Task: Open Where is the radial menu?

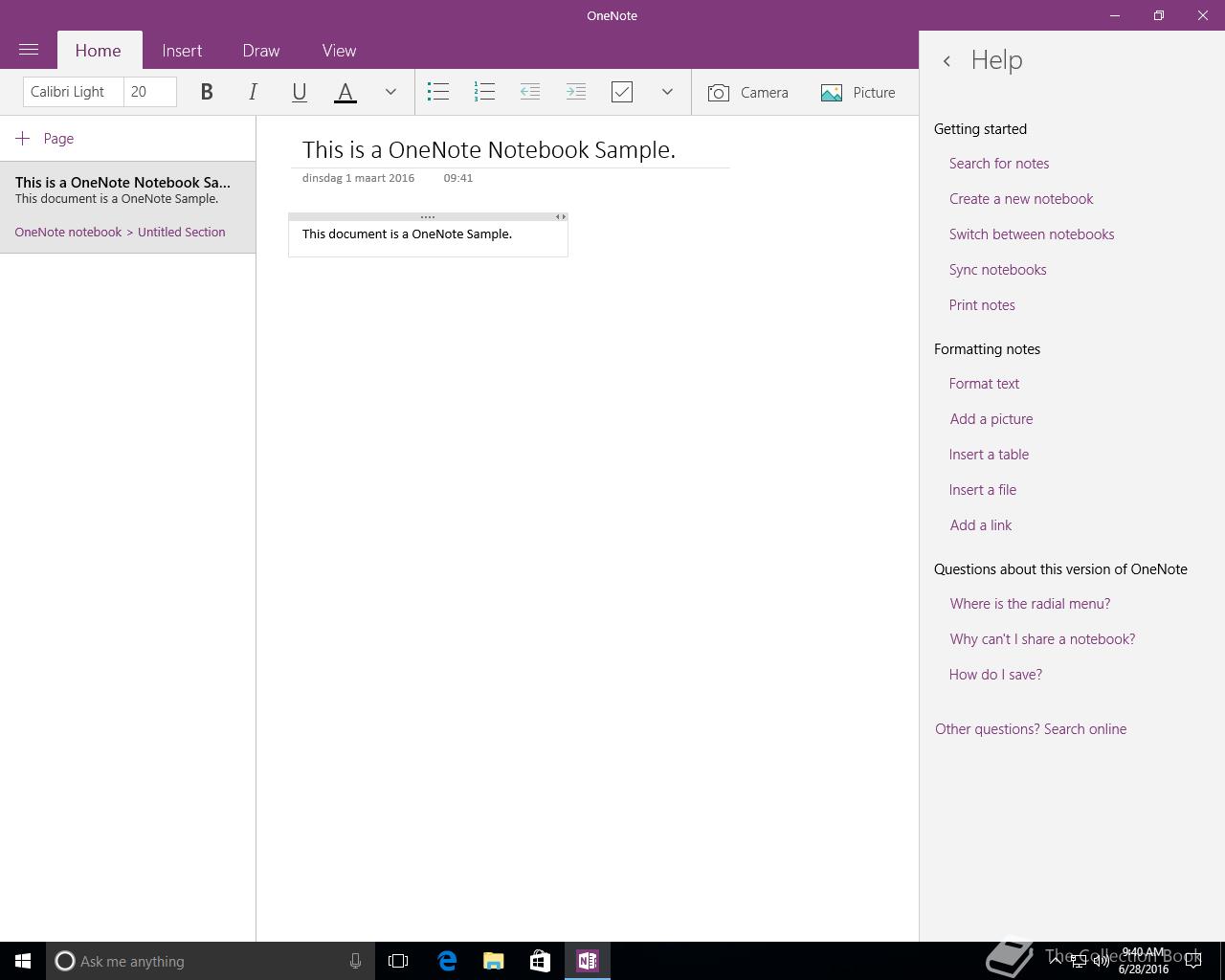Action: (1030, 604)
